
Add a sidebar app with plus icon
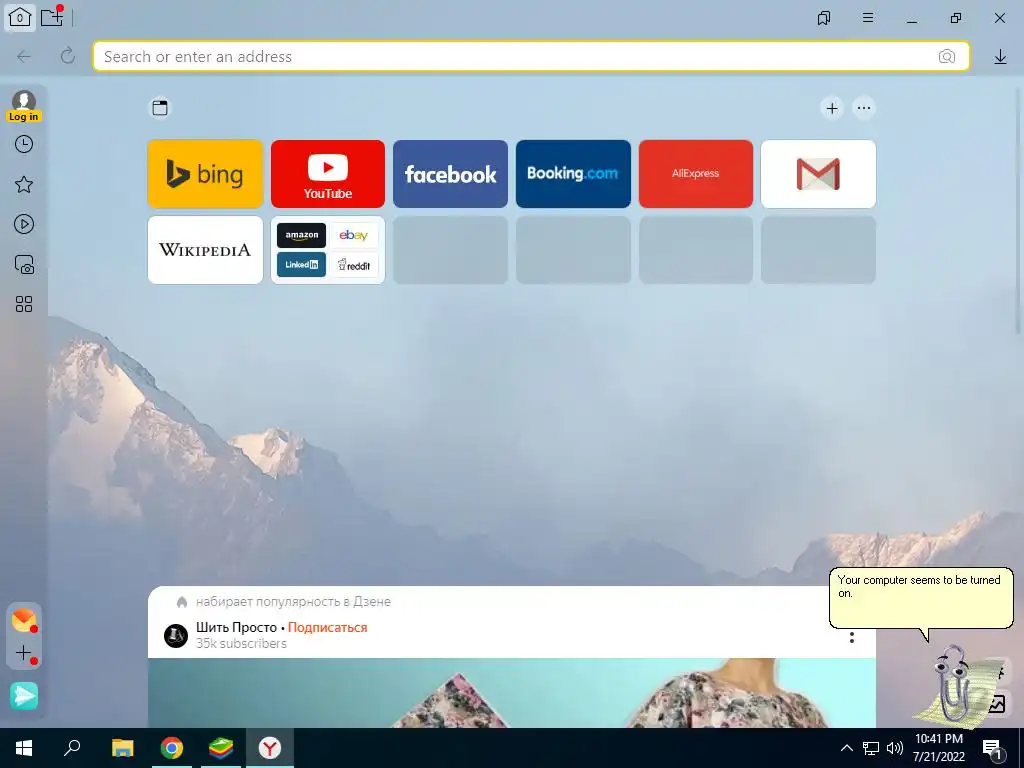[24, 653]
